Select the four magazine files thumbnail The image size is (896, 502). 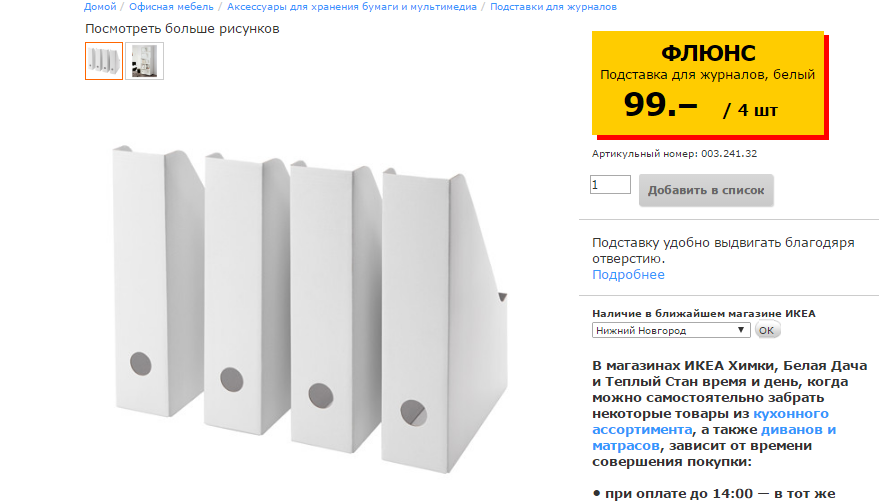tap(104, 61)
